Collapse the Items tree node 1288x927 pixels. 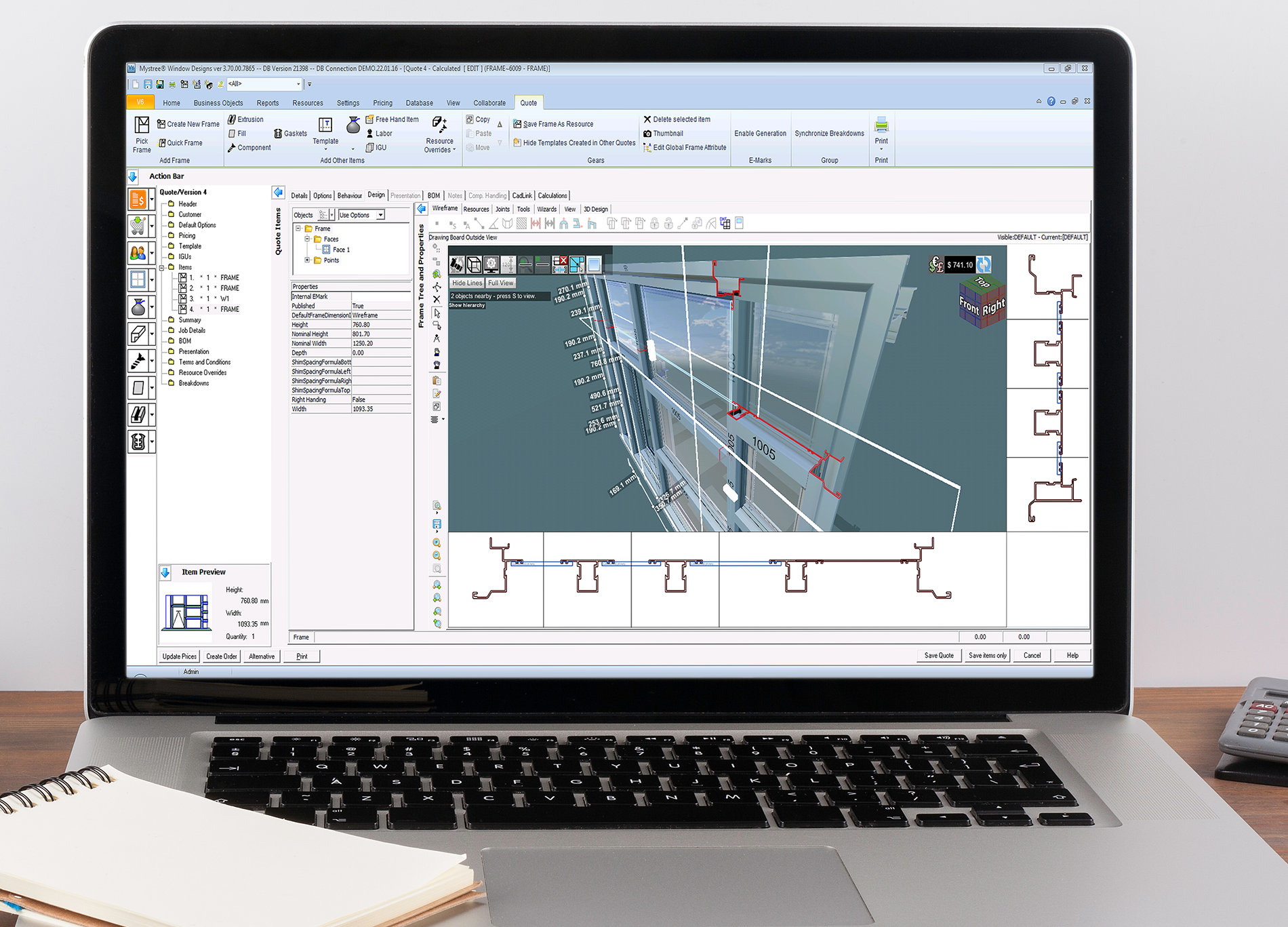point(162,267)
